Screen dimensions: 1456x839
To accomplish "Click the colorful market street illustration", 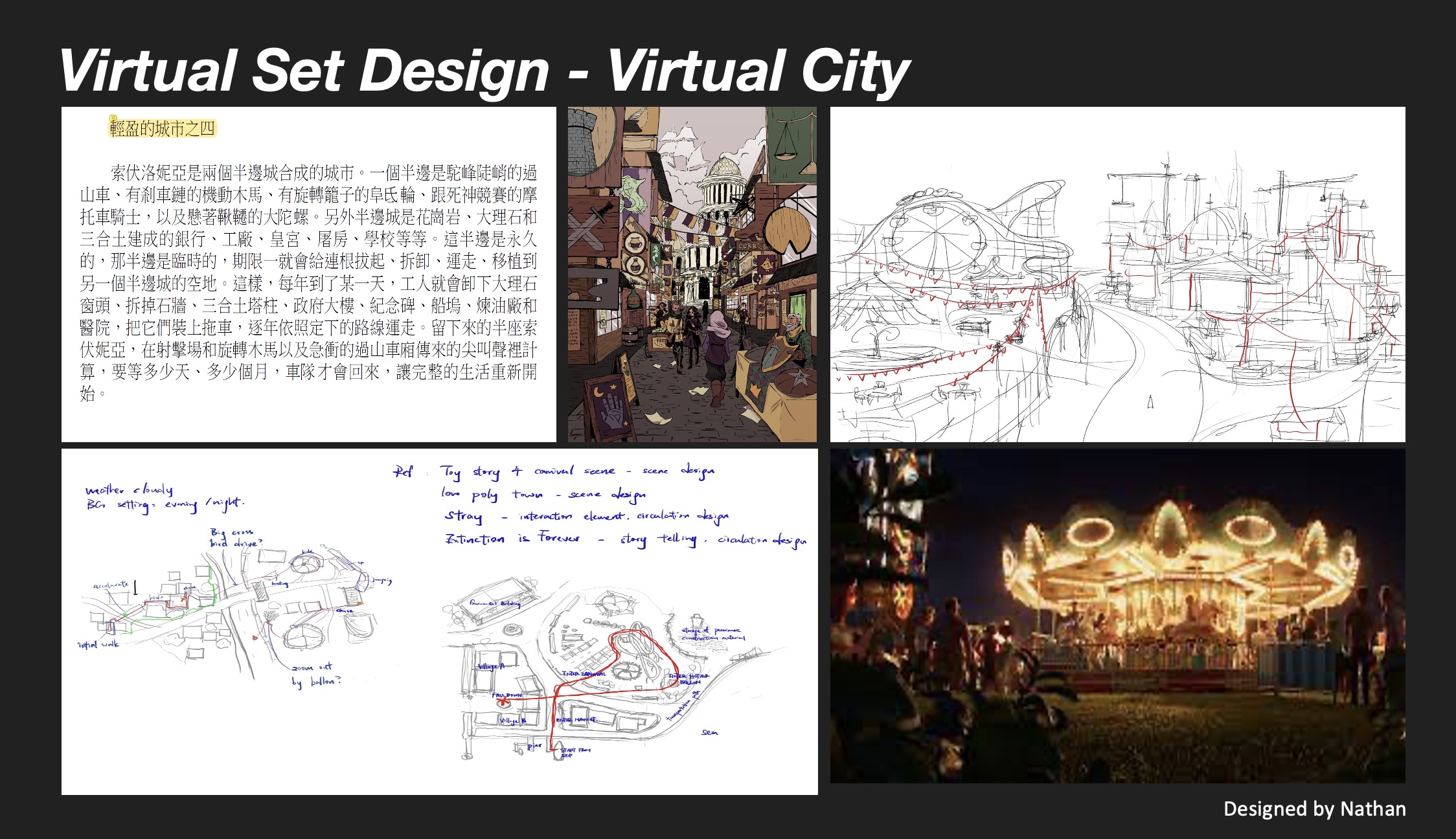I will [x=692, y=274].
